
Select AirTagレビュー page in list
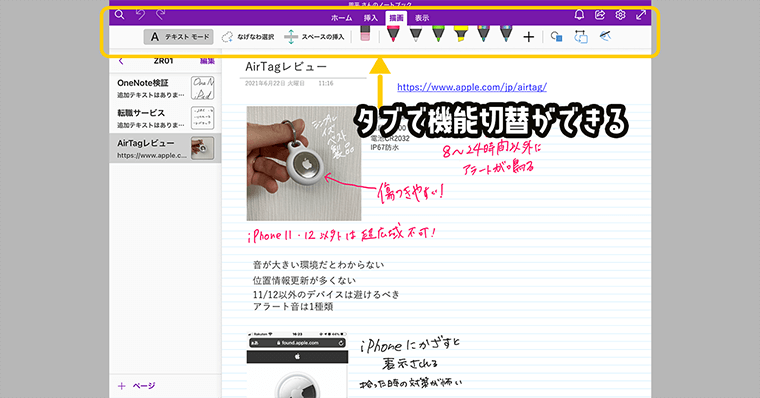point(165,148)
